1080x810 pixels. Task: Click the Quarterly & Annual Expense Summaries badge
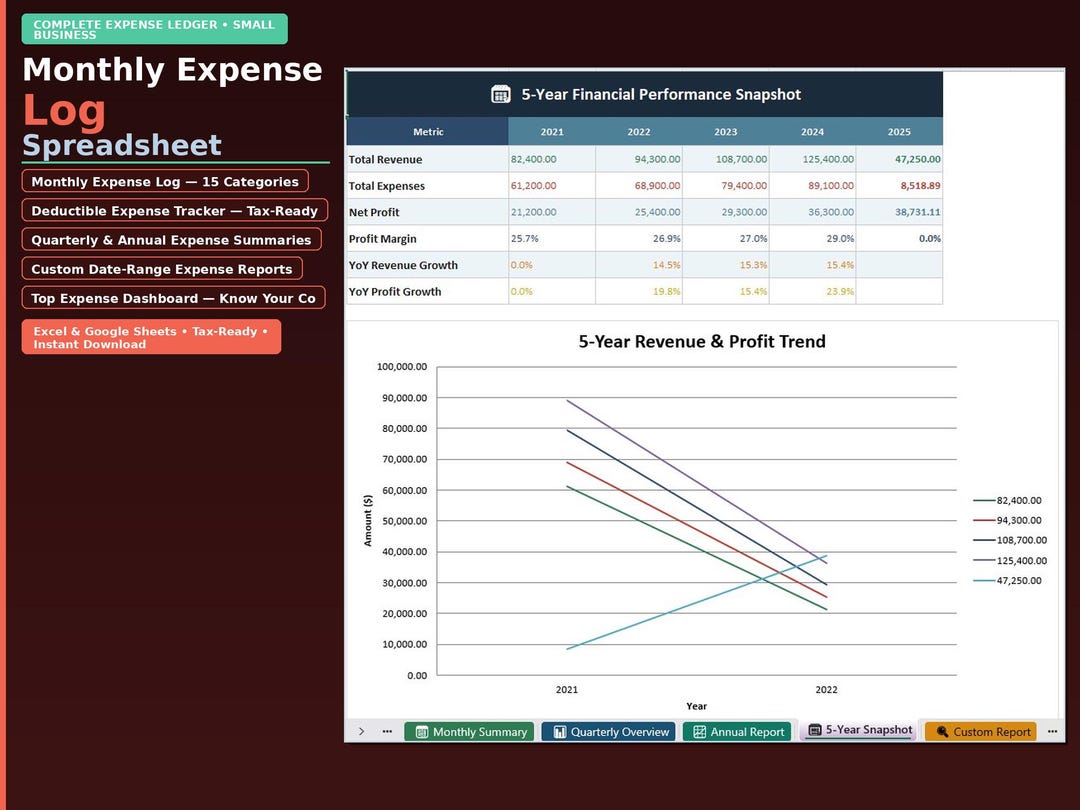tap(172, 240)
